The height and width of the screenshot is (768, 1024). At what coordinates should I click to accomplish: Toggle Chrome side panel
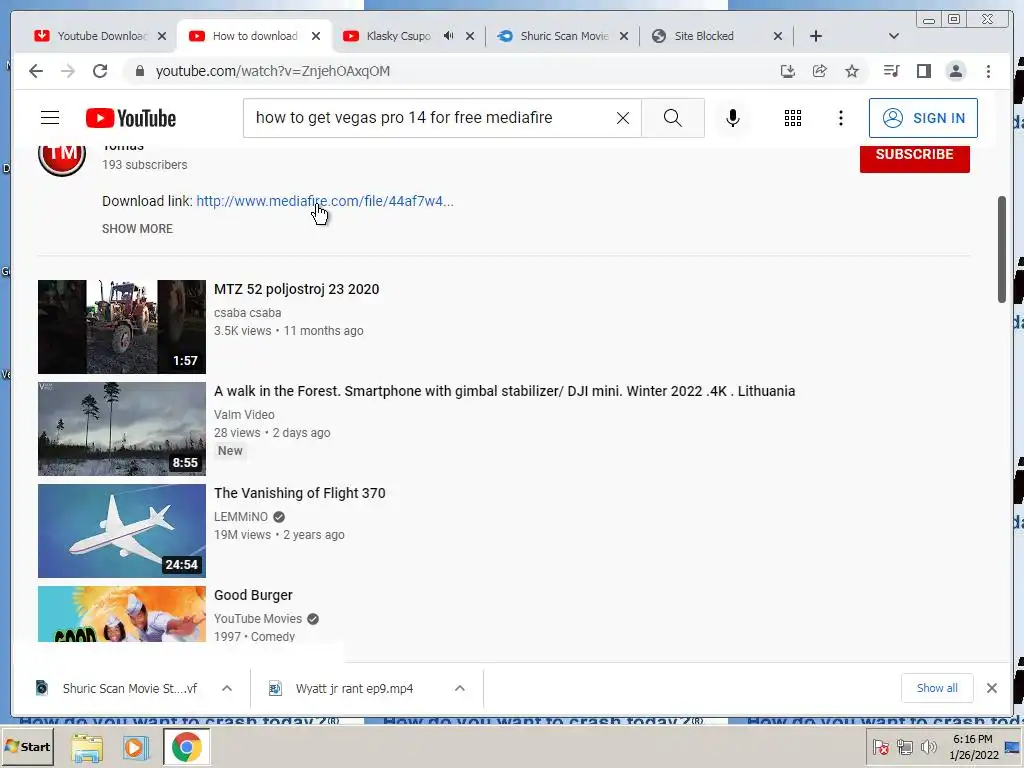click(x=923, y=71)
